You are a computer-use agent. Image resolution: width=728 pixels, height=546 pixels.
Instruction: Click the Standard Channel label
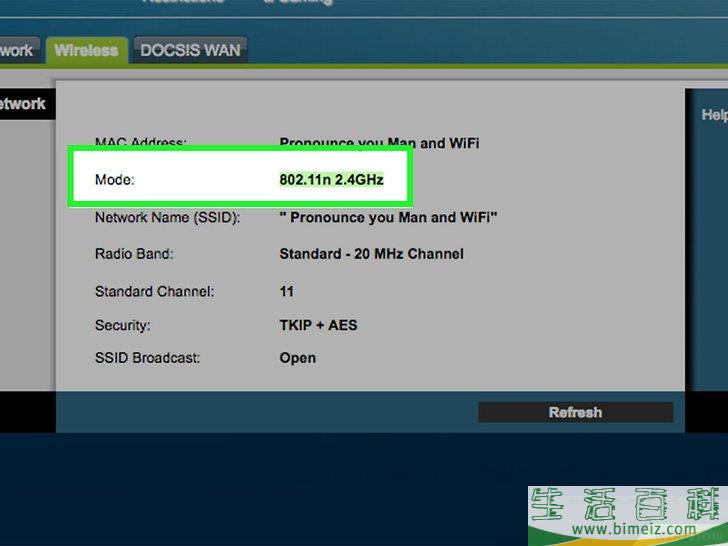pyautogui.click(x=154, y=292)
